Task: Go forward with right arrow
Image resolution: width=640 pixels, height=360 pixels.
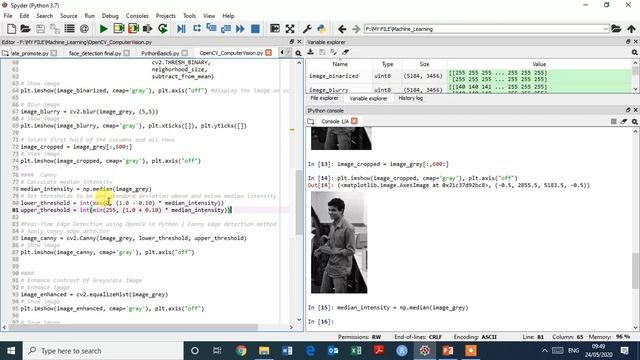Action: tap(356, 29)
